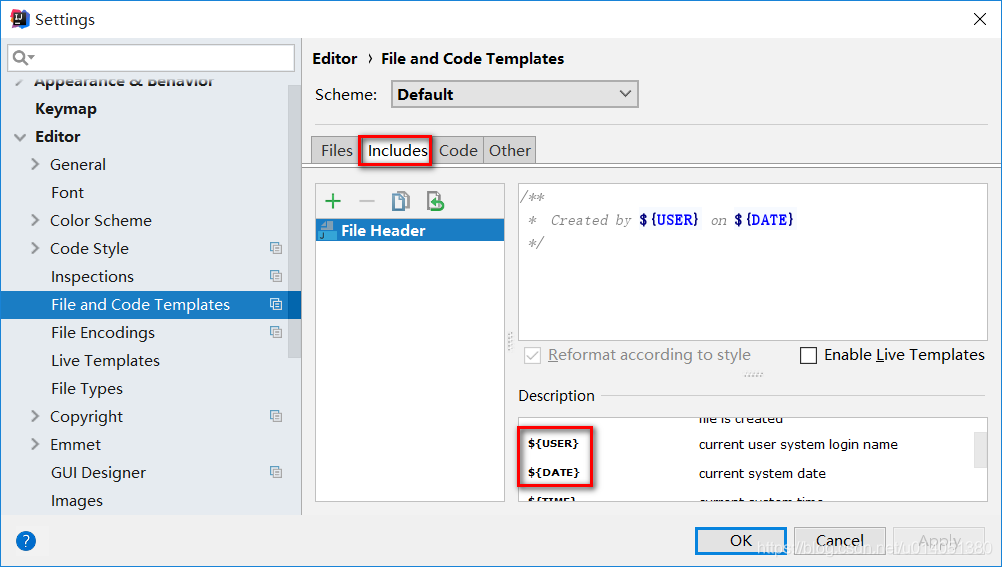This screenshot has height=567, width=1002.
Task: Click the project-level icon beside GUI Designer
Action: coord(276,472)
